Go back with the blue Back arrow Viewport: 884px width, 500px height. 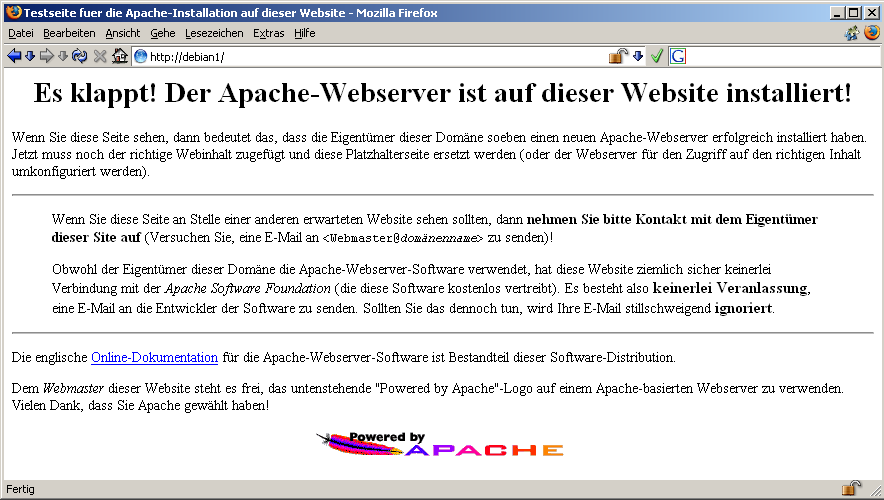point(14,56)
